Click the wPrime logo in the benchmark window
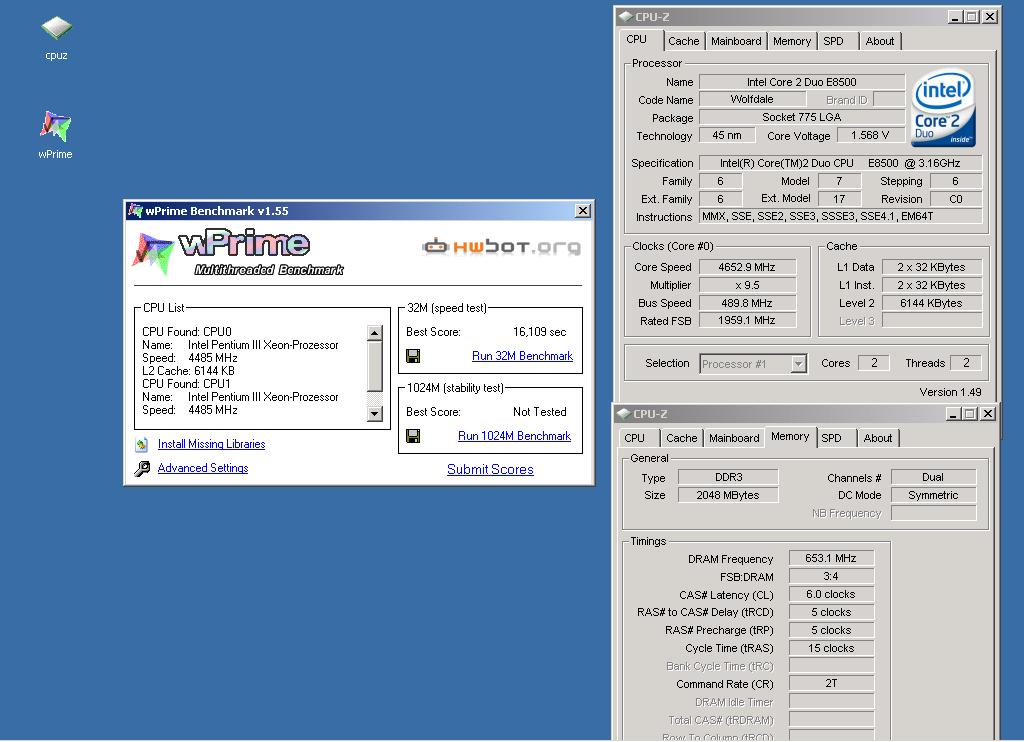This screenshot has height=742, width=1024. [x=238, y=253]
